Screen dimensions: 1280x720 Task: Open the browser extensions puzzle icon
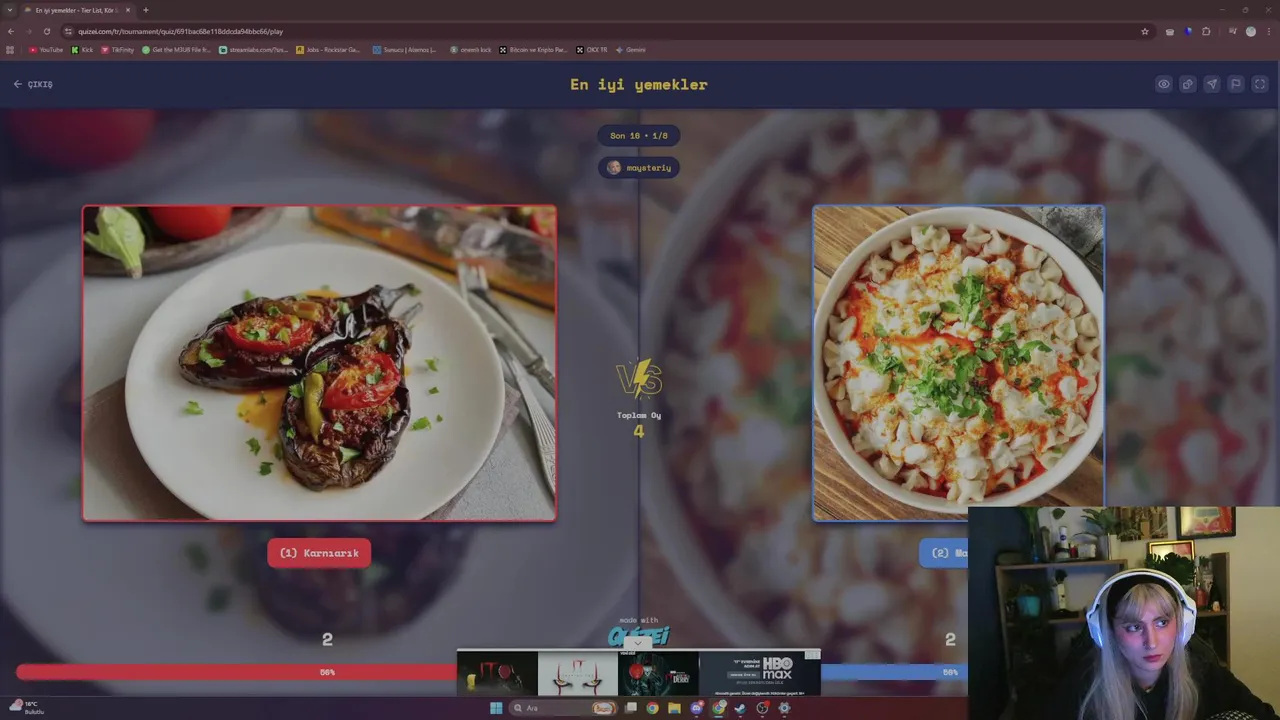[x=1206, y=31]
